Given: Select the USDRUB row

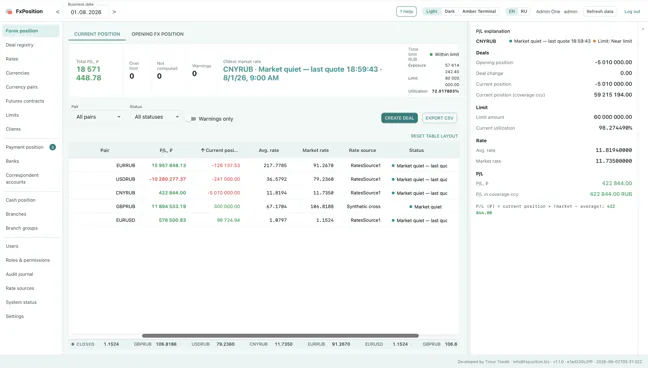Looking at the screenshot, I should (x=264, y=179).
